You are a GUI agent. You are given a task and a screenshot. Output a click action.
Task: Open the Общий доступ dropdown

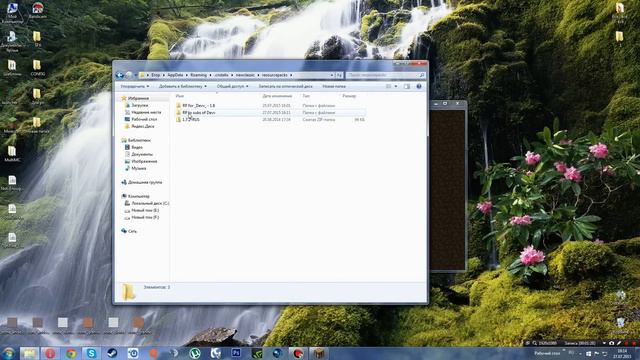(232, 87)
